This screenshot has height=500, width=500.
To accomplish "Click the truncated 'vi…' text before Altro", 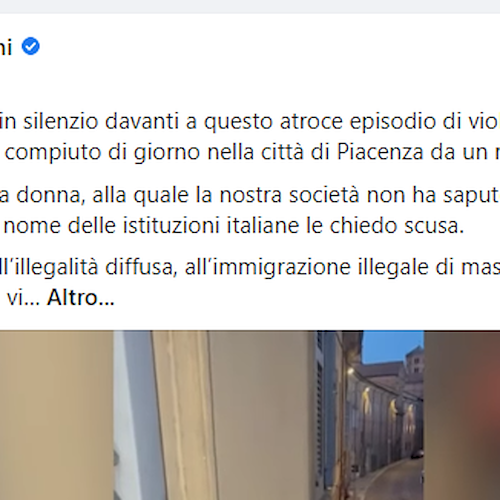I will [23, 297].
